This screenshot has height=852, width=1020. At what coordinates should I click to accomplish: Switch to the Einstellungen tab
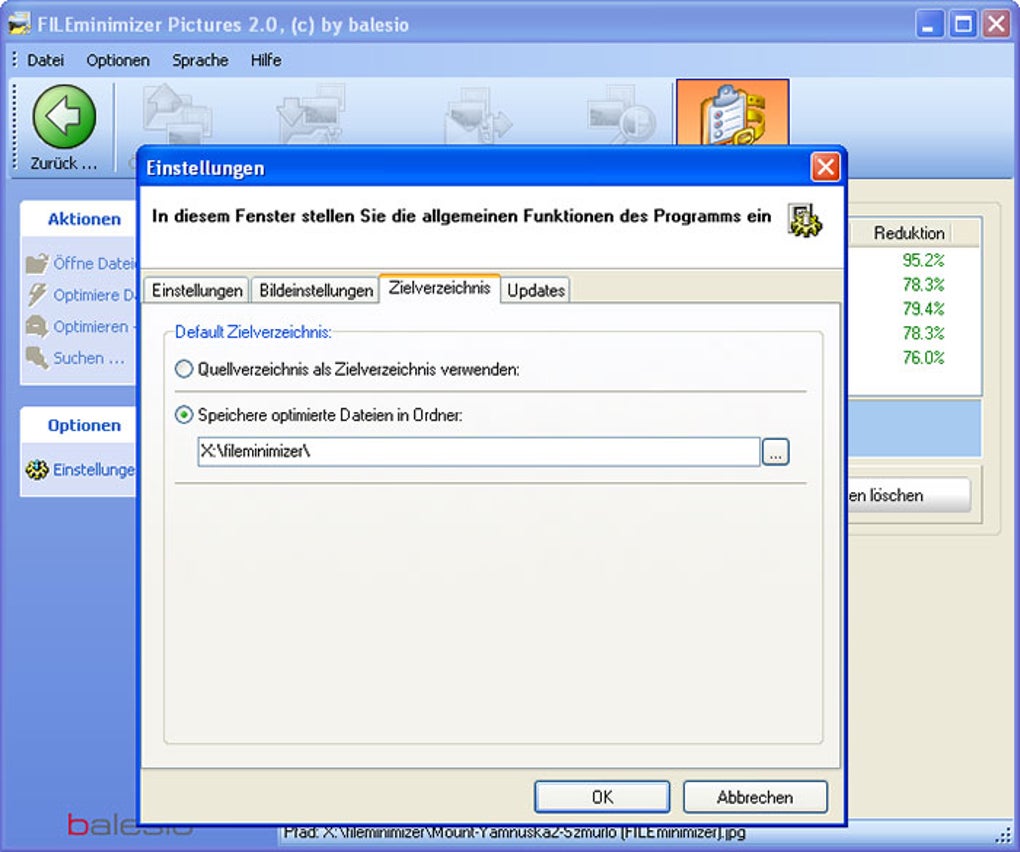(x=197, y=290)
